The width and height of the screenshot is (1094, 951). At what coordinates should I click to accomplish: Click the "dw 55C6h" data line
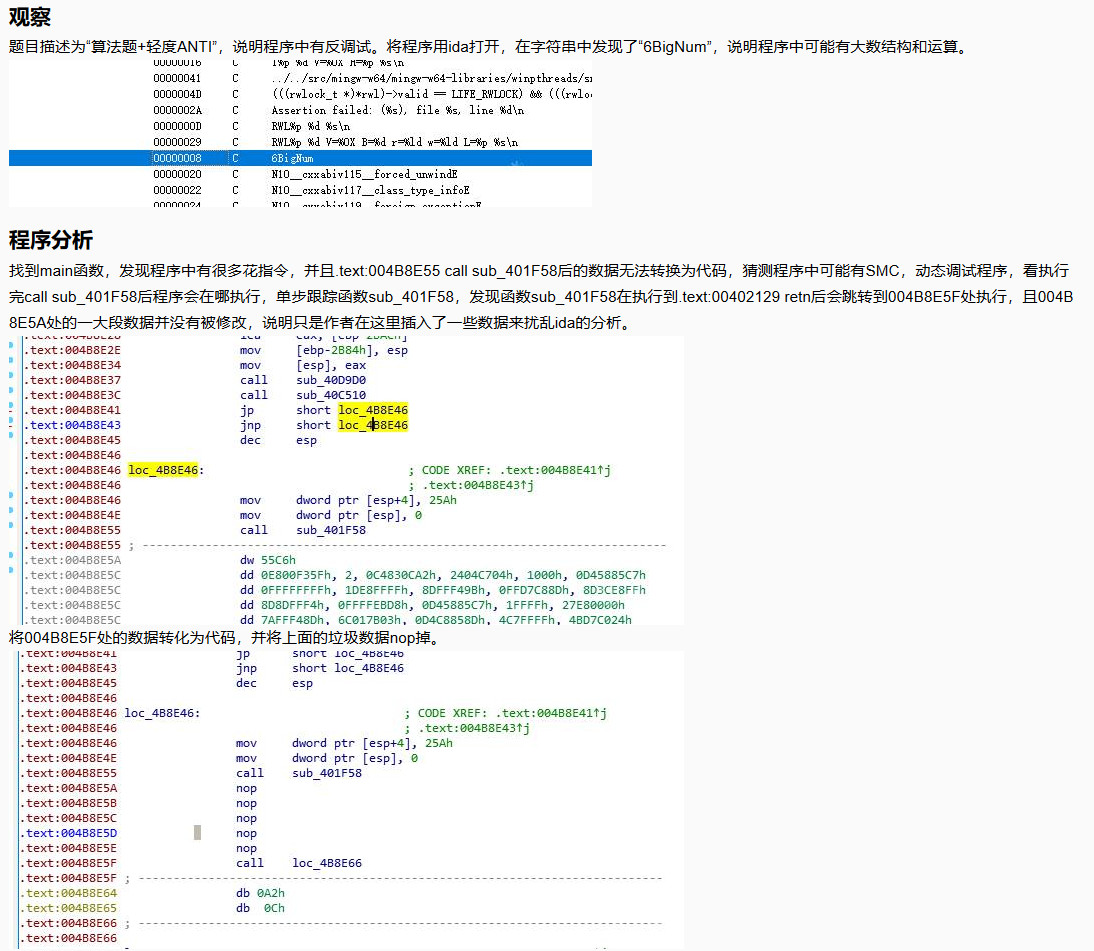268,560
